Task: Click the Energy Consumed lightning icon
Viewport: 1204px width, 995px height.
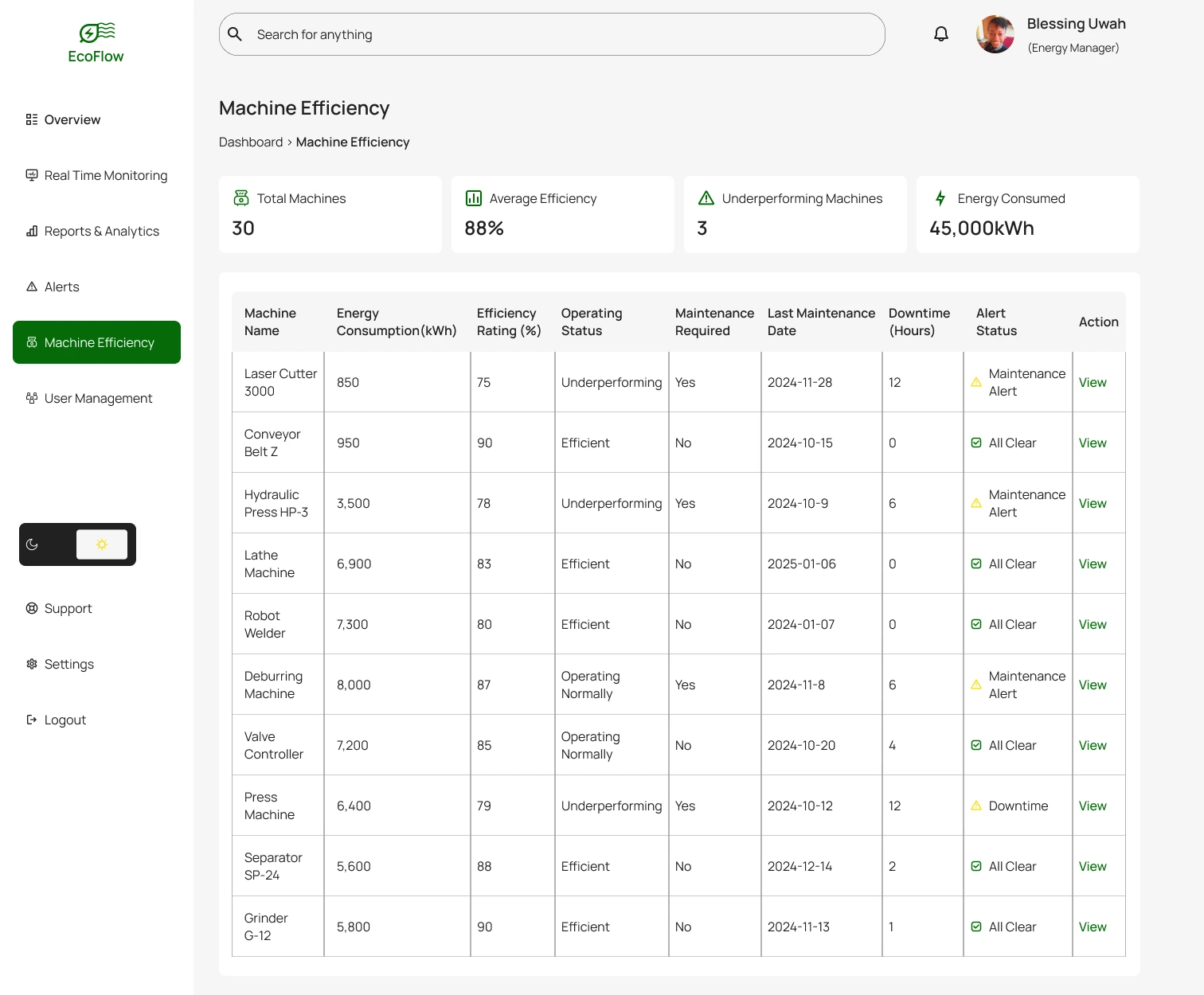Action: (x=940, y=198)
